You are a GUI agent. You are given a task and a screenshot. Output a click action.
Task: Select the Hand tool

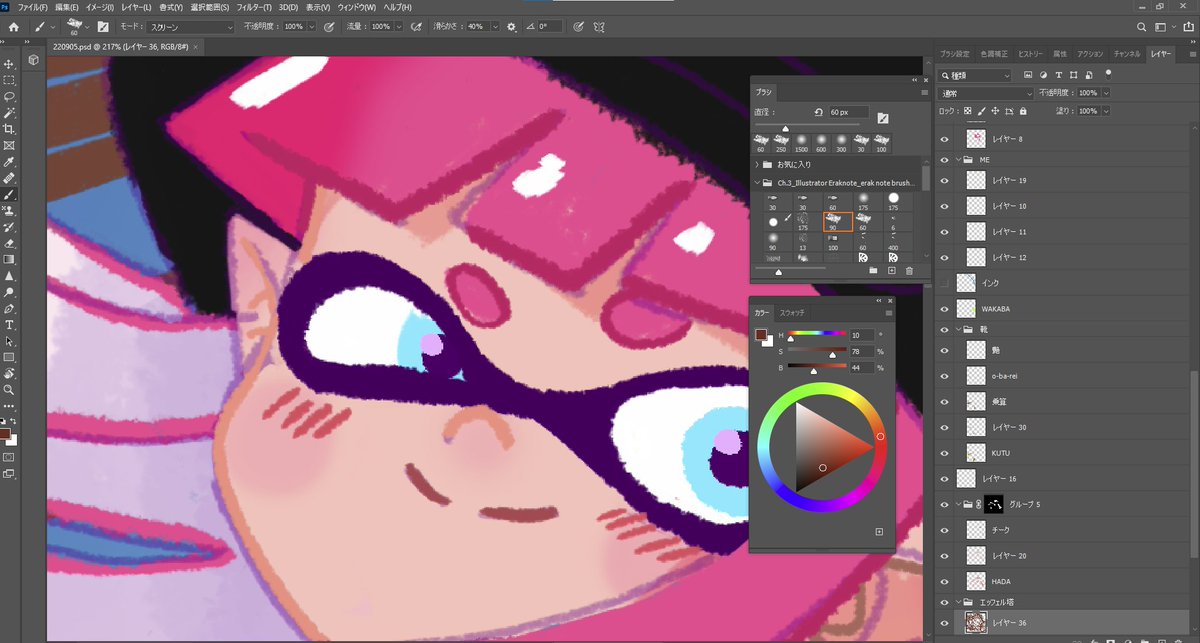pos(9,373)
